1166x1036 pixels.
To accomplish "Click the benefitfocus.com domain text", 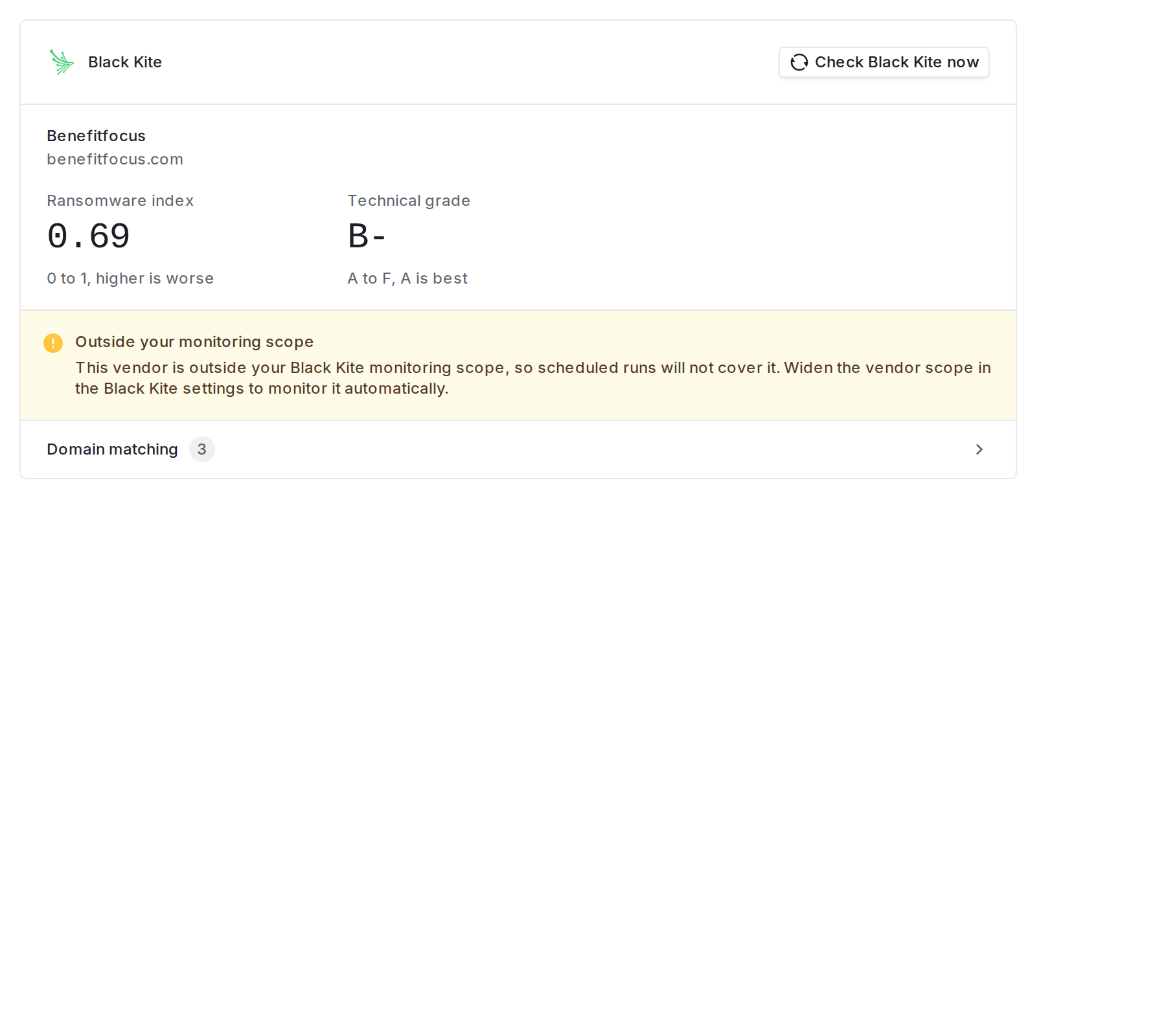I will coord(115,159).
